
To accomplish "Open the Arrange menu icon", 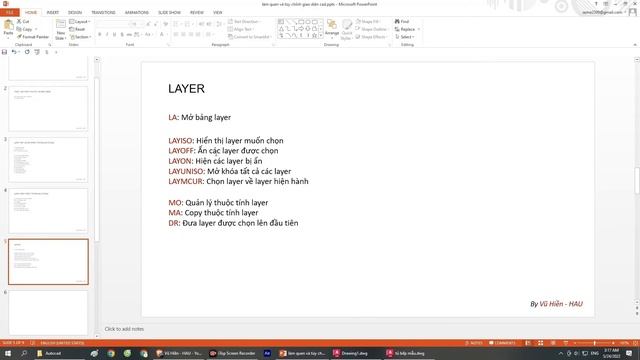I will pyautogui.click(x=332, y=28).
